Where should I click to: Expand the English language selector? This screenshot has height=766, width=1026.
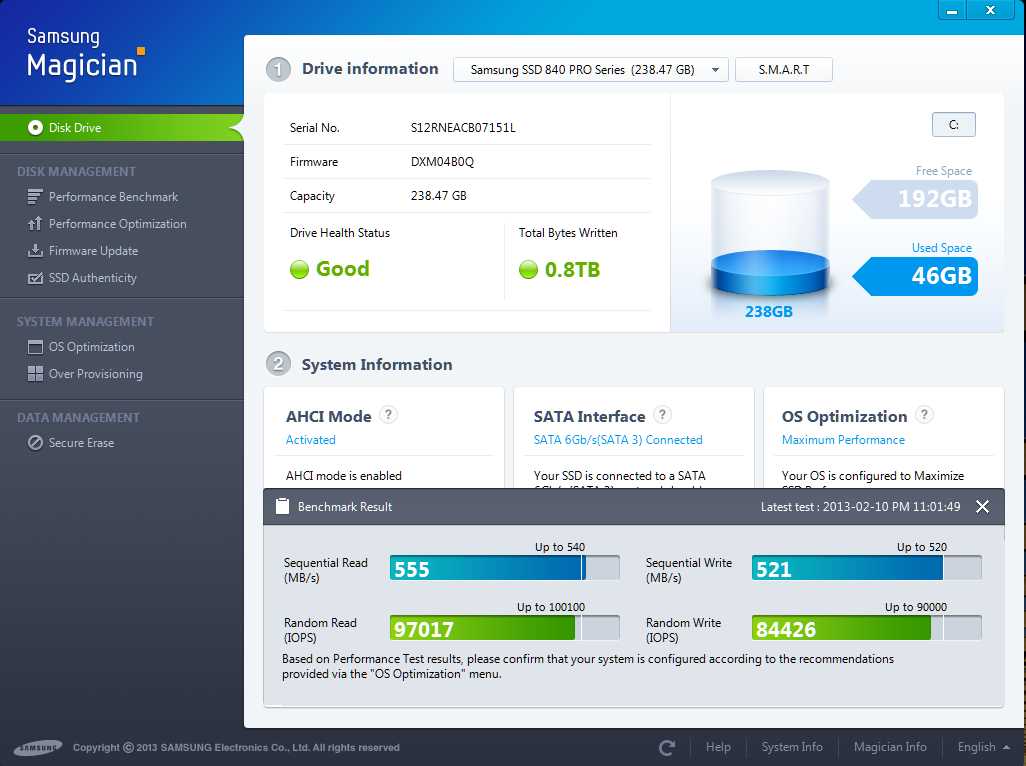click(x=983, y=747)
